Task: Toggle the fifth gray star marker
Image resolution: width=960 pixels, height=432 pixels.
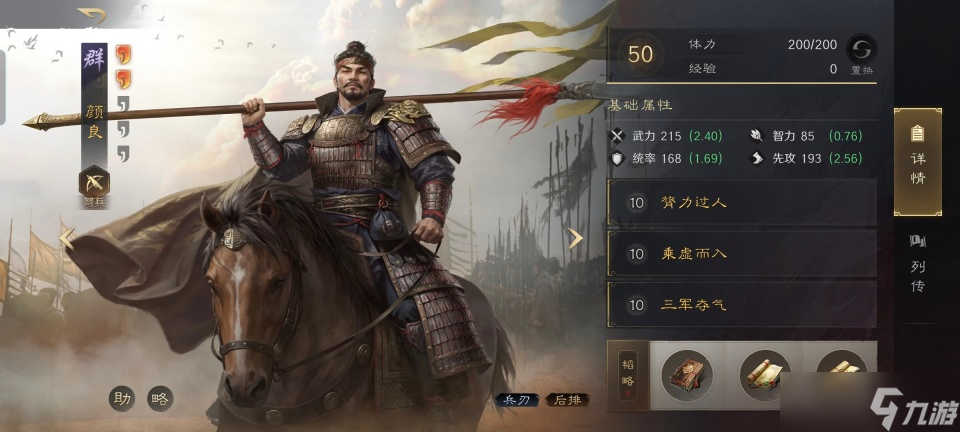Action: 124,154
